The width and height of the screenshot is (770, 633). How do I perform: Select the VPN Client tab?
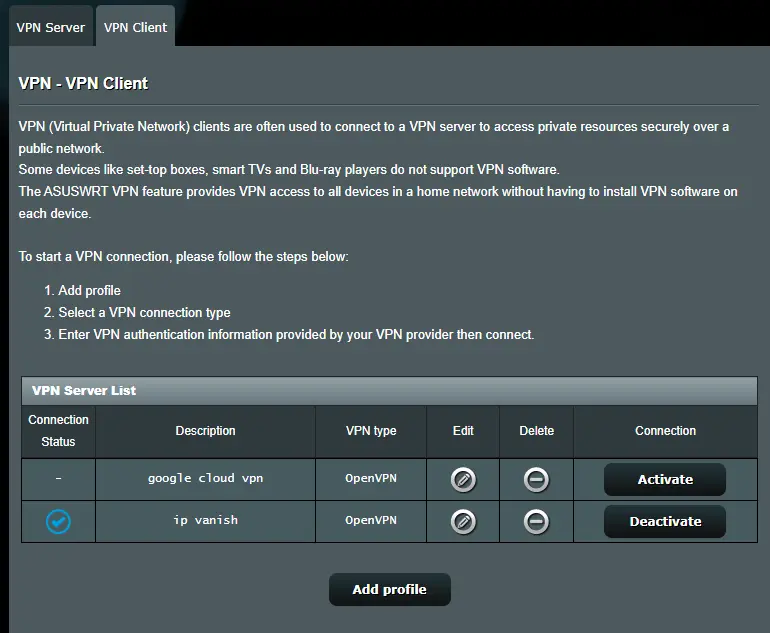(136, 27)
